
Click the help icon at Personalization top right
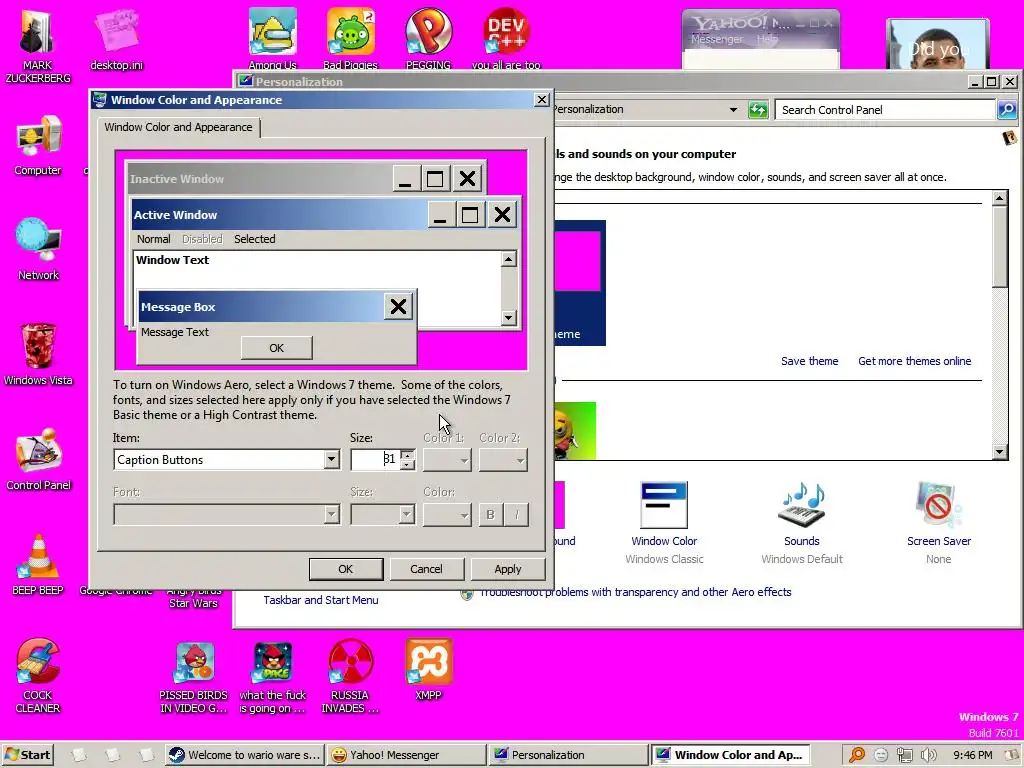pos(1010,138)
